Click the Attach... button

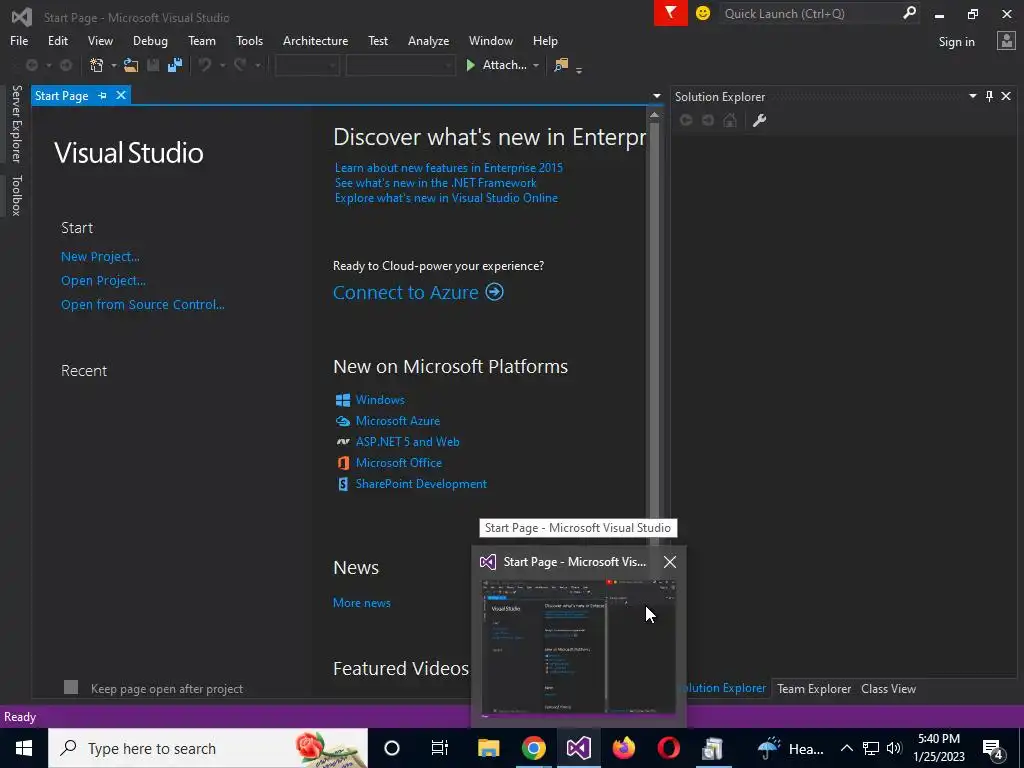504,65
